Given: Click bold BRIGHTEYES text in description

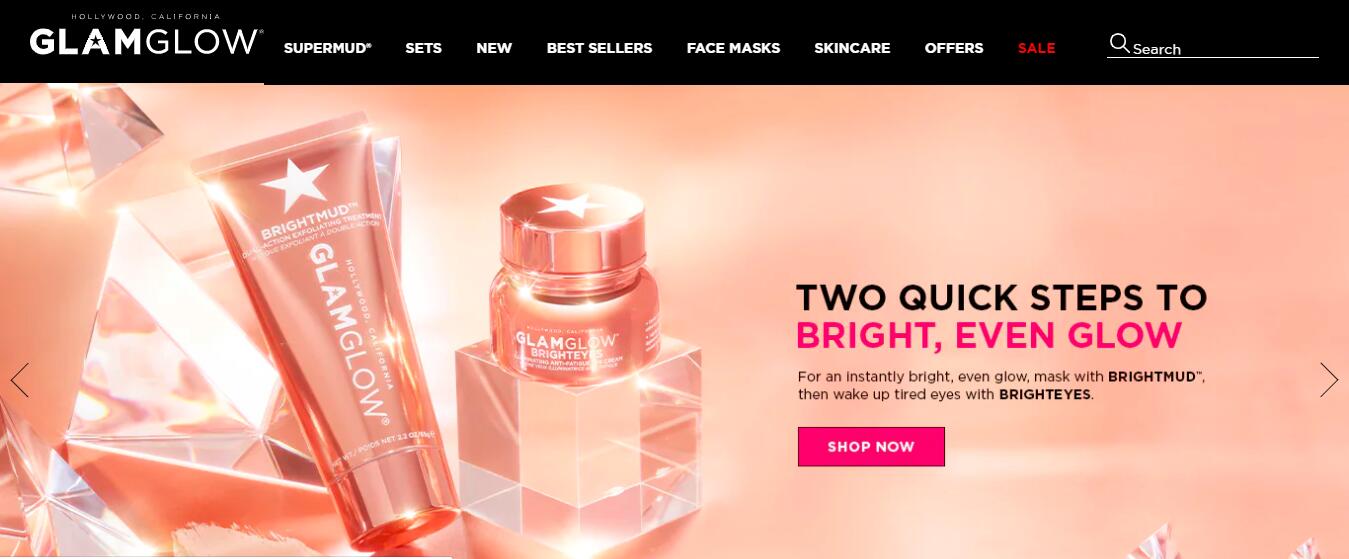Looking at the screenshot, I should (x=1045, y=395).
